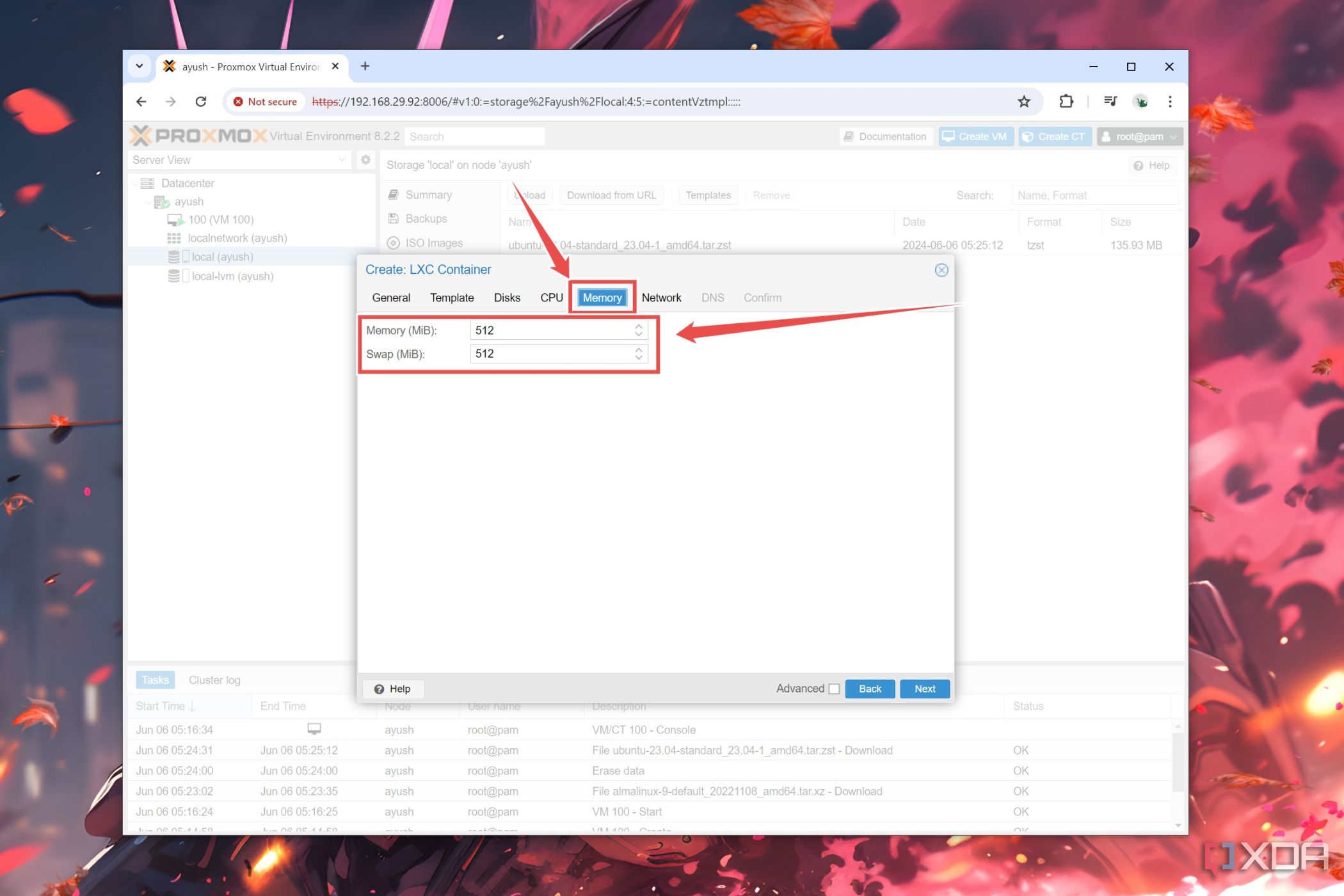Select the Memory tab in dialog
Viewport: 1344px width, 896px height.
pos(601,298)
